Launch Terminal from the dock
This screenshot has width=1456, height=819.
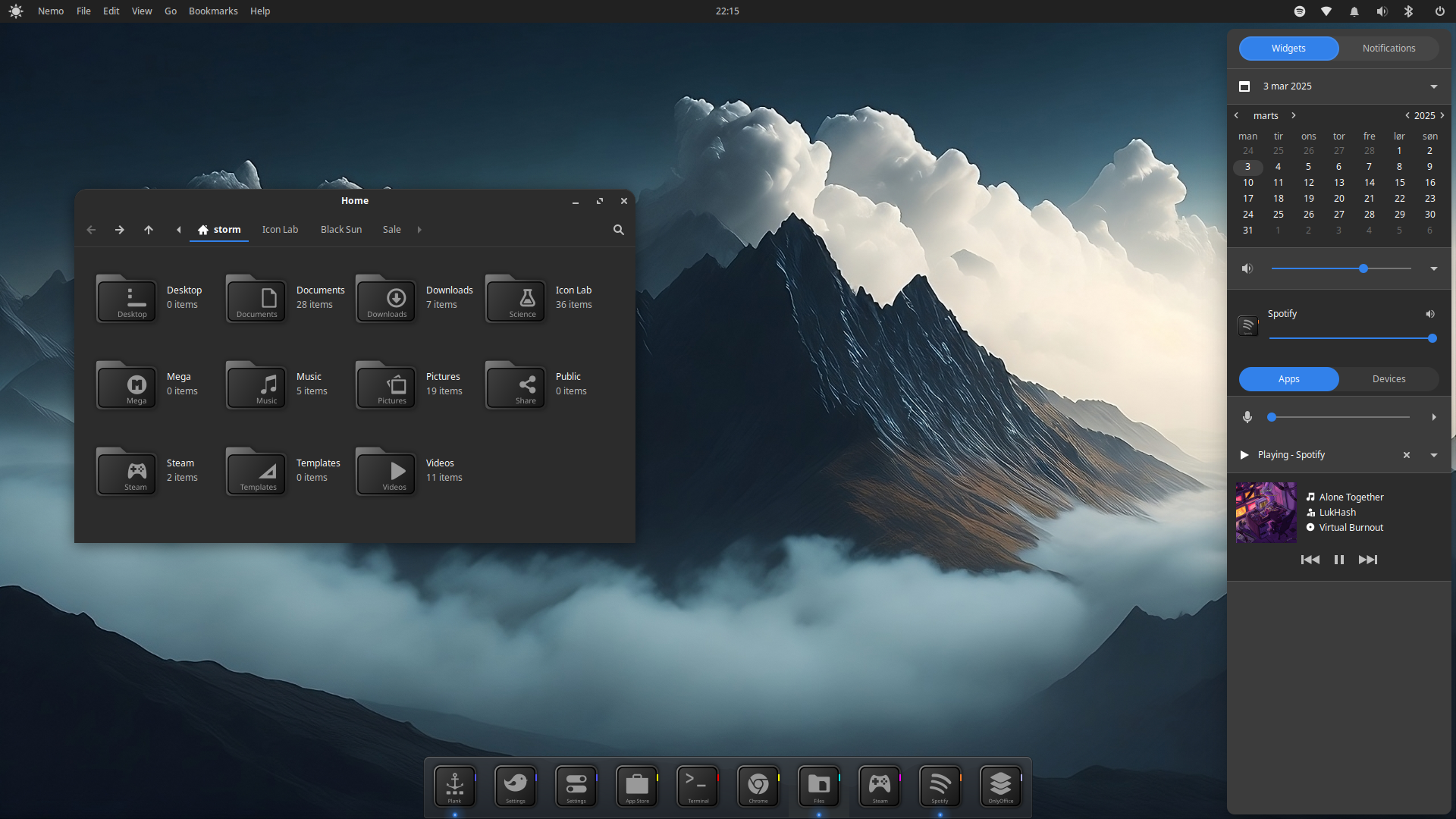coord(698,786)
